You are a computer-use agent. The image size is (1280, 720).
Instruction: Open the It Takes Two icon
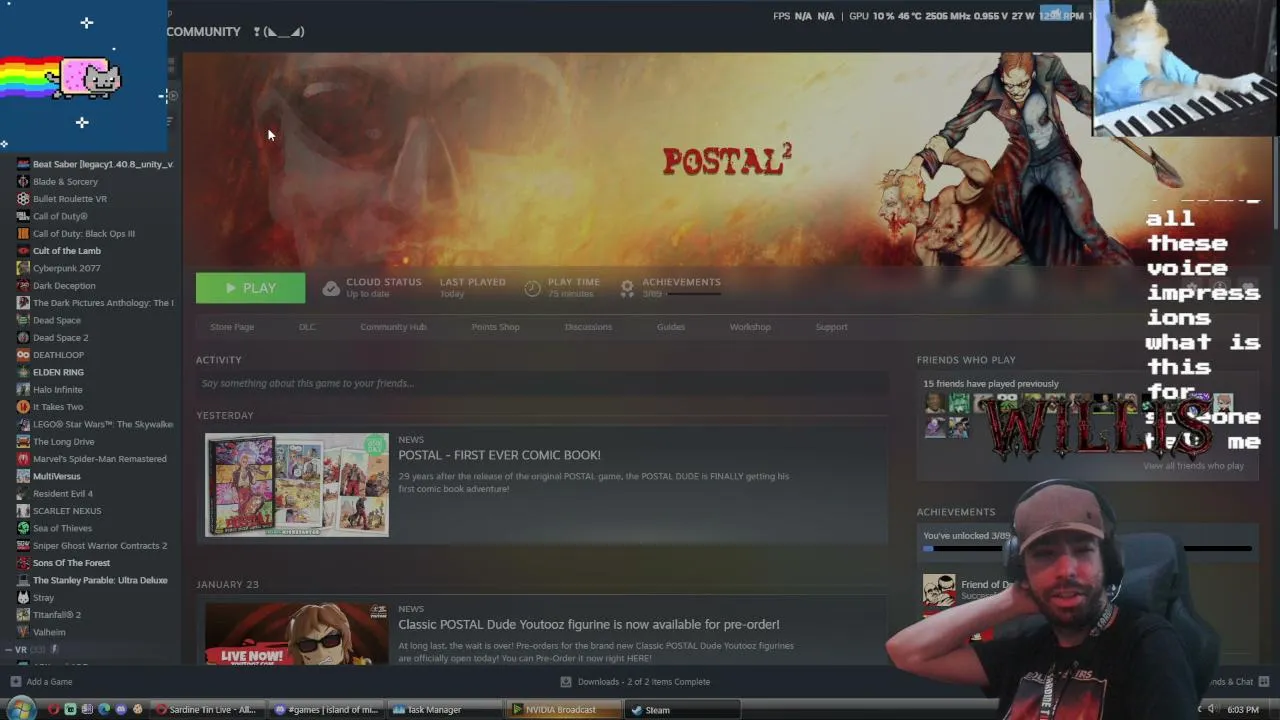(23, 406)
